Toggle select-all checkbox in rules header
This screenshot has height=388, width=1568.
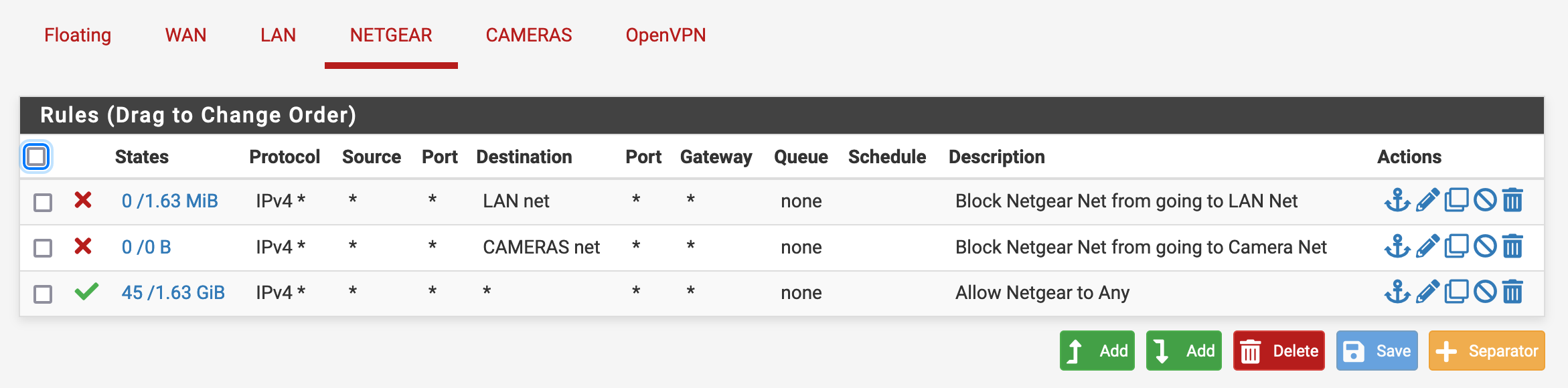36,157
